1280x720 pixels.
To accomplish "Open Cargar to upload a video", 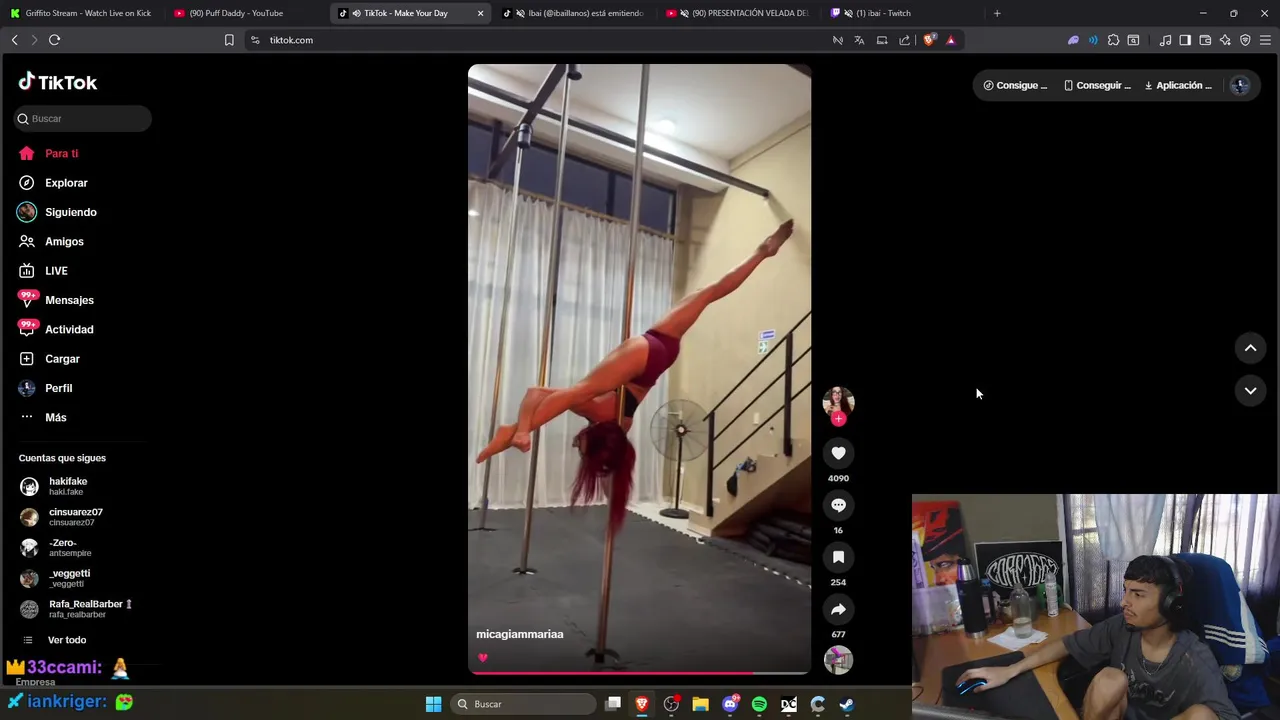I will click(49, 359).
